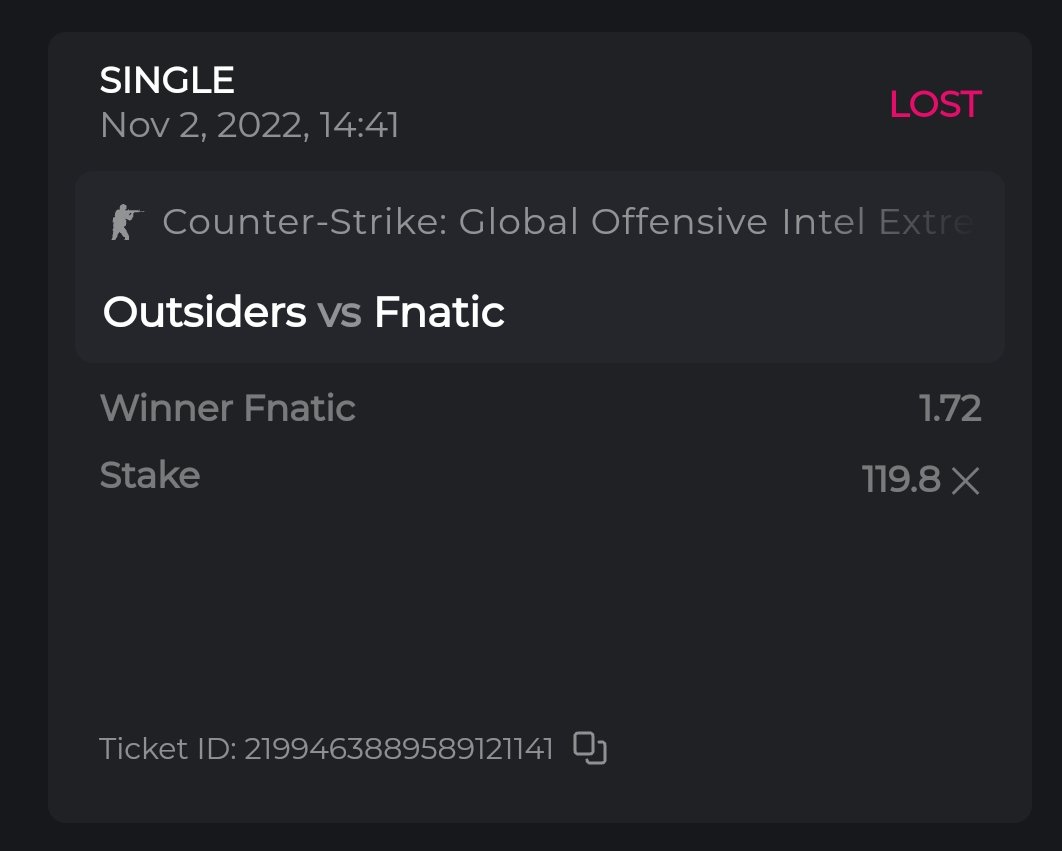Click the Nov 2, 2022 date text

pyautogui.click(x=203, y=126)
